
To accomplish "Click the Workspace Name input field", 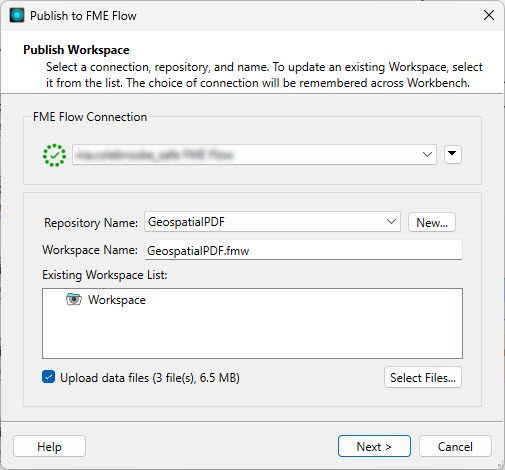I will [x=303, y=250].
